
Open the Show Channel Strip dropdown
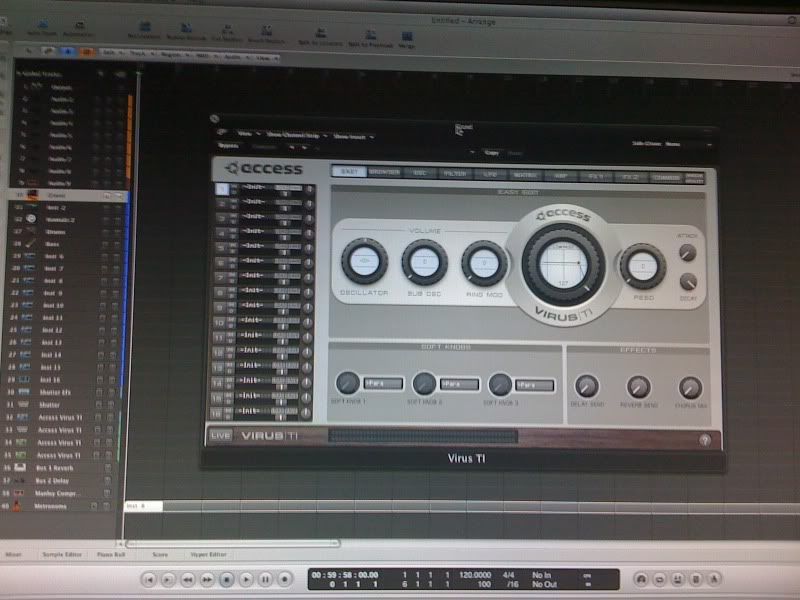[294, 133]
